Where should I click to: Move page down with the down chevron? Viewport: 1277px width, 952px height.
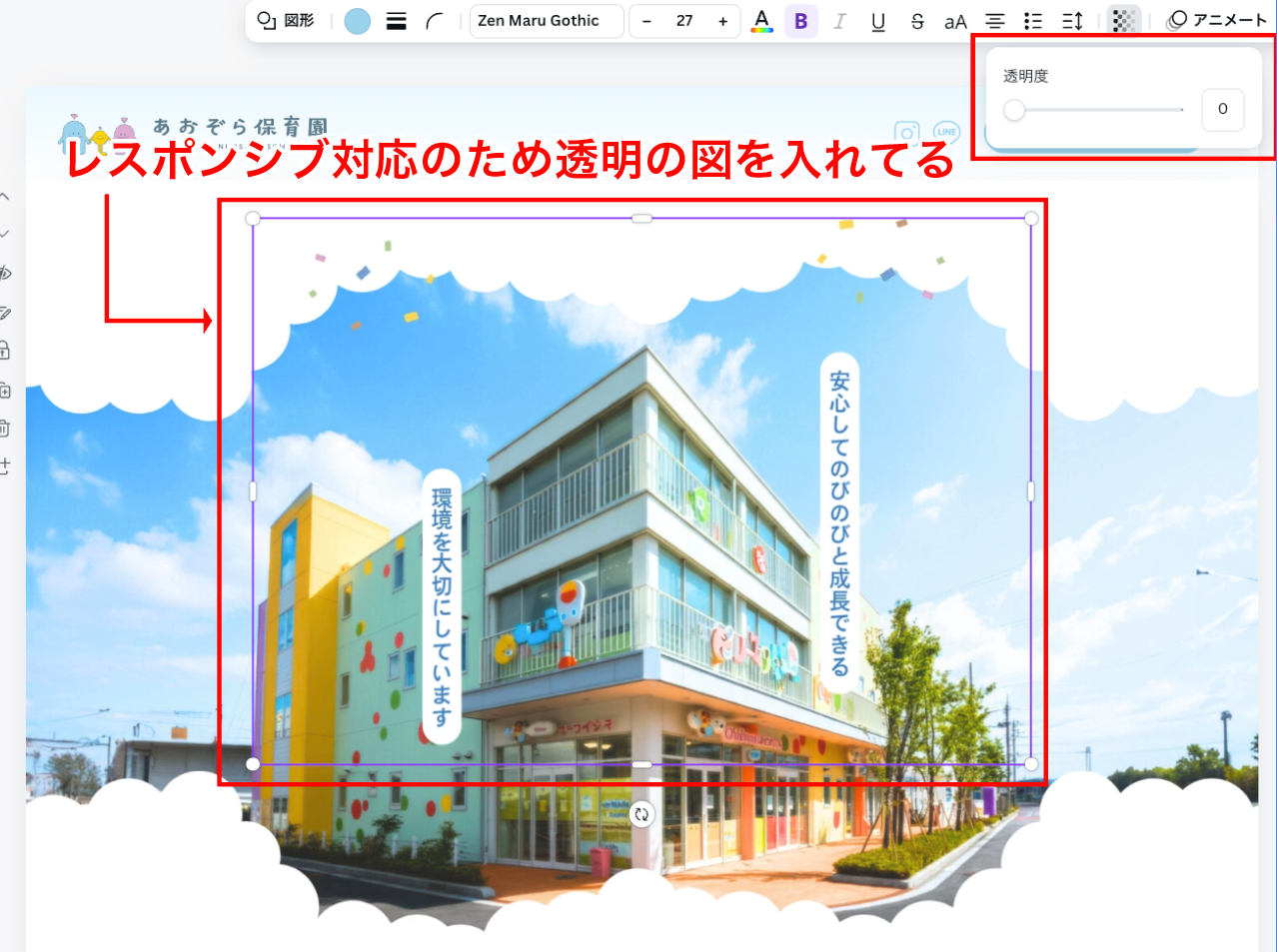(x=4, y=234)
